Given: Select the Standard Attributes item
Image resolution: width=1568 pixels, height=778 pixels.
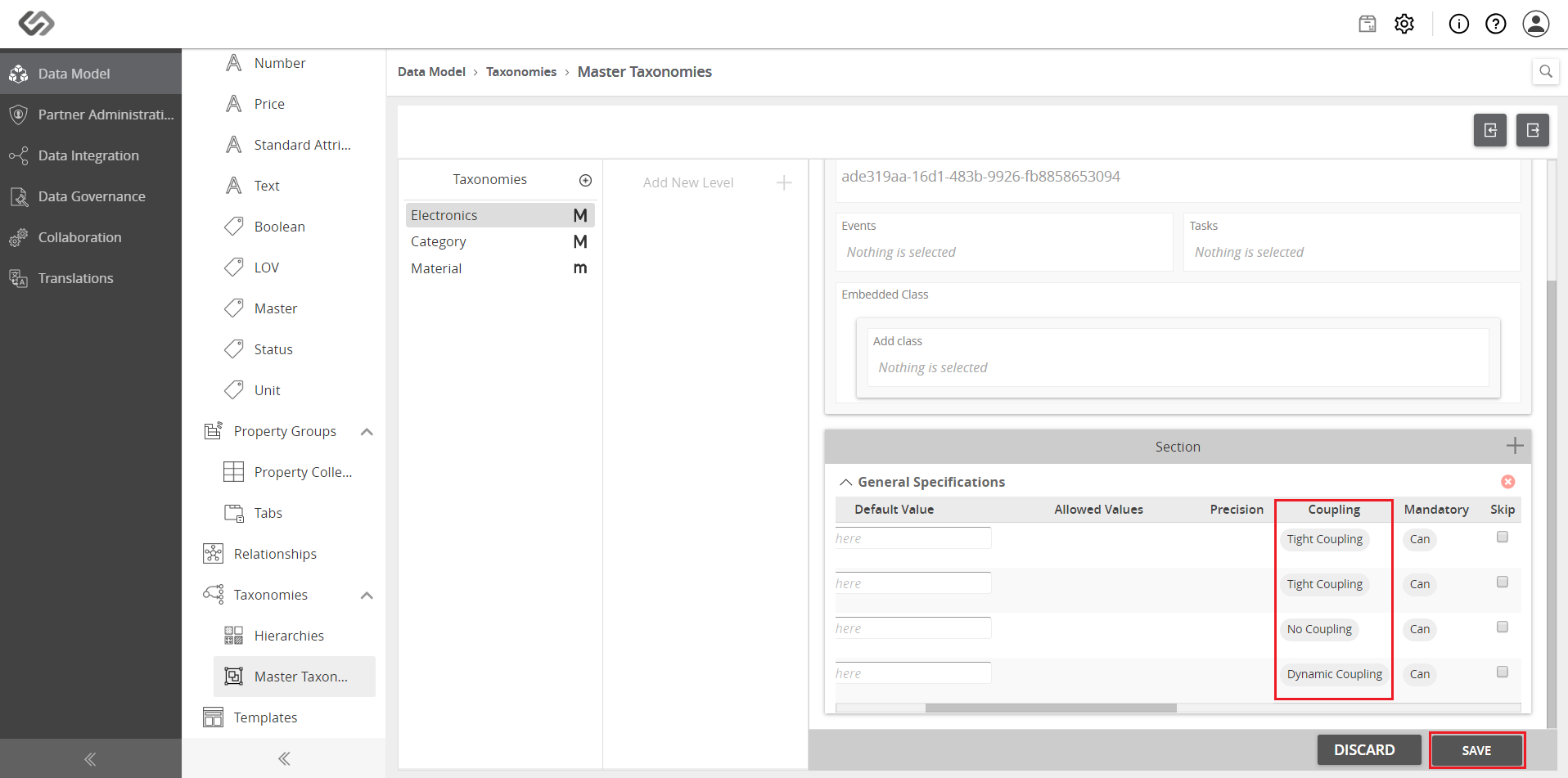Looking at the screenshot, I should pos(295,145).
